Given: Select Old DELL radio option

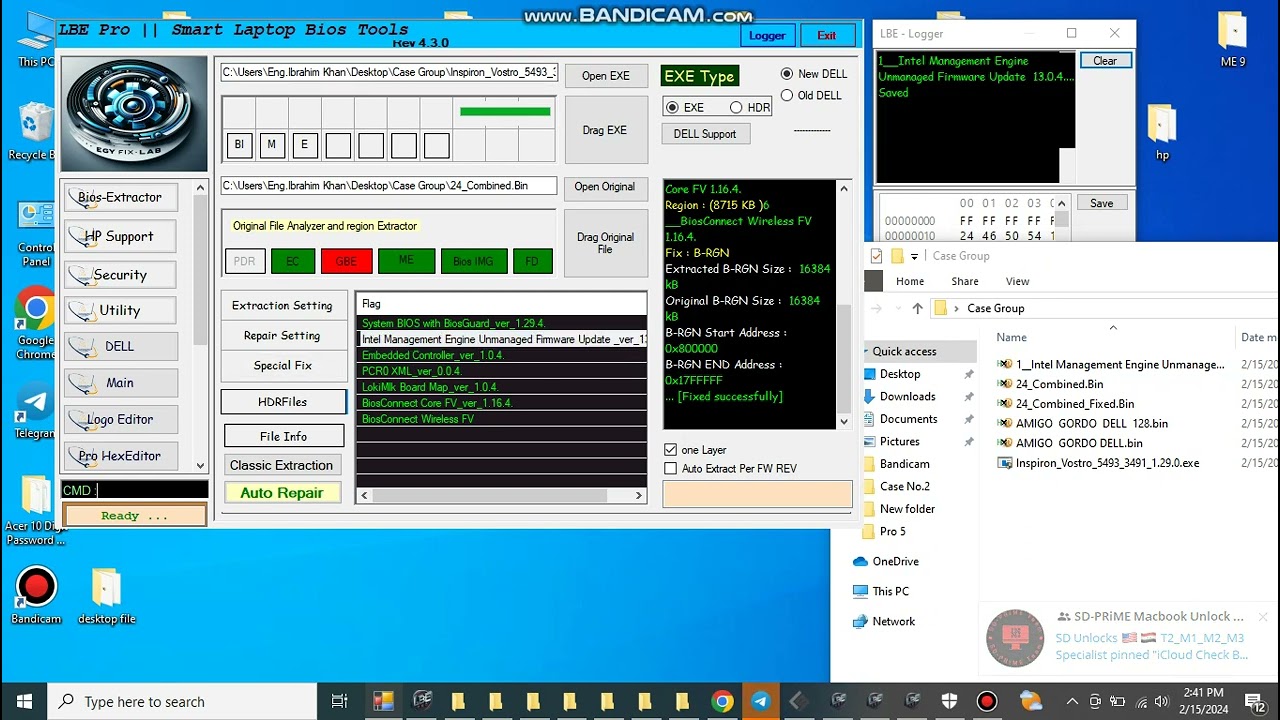Looking at the screenshot, I should [787, 96].
